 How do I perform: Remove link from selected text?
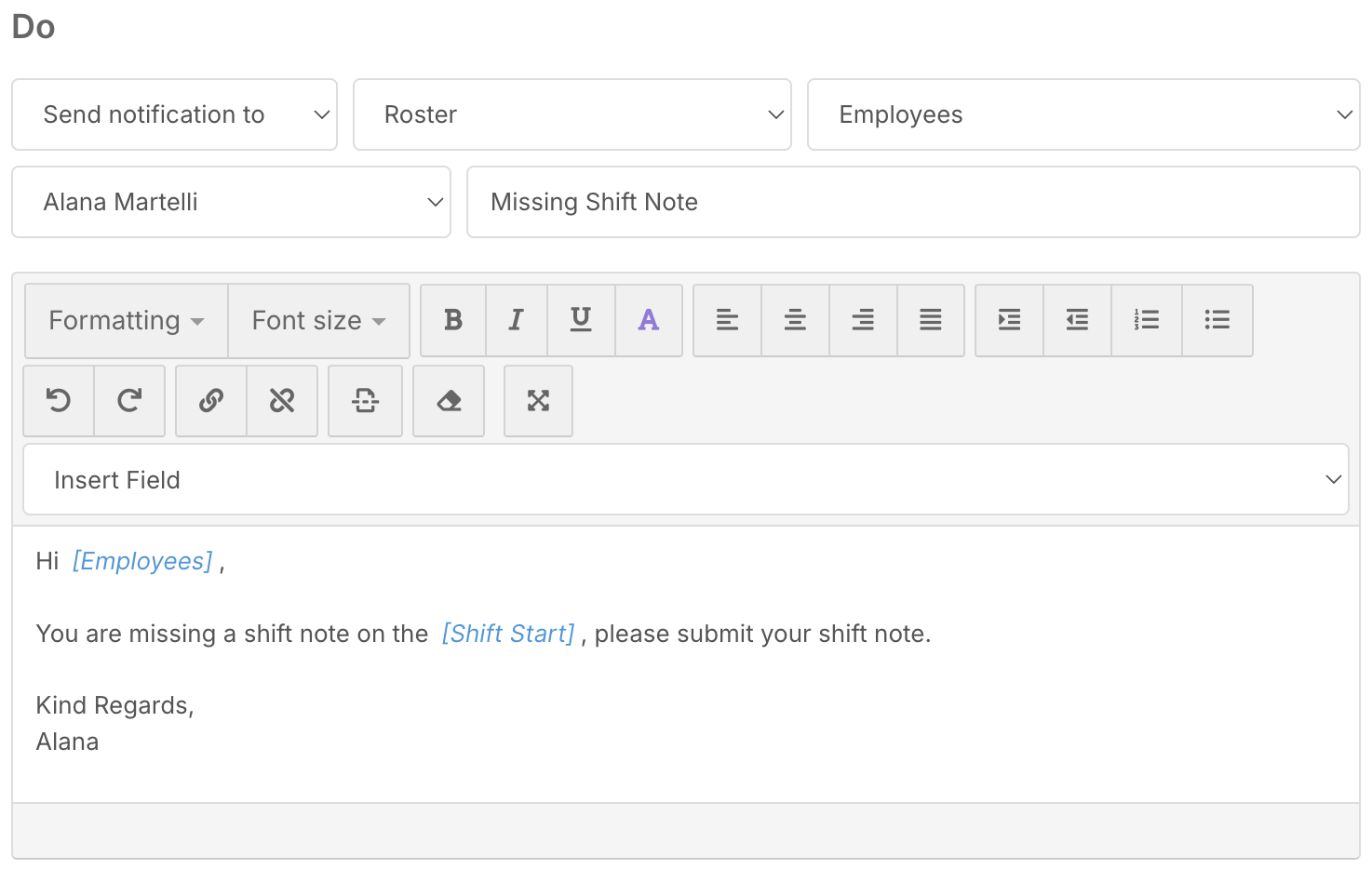[282, 401]
